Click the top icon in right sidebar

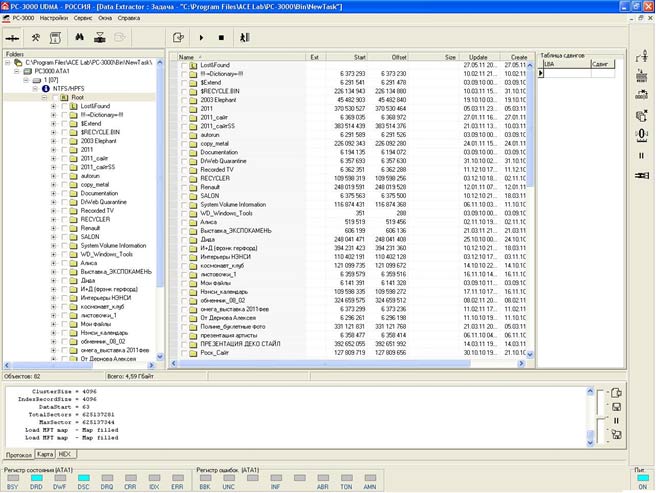pyautogui.click(x=641, y=56)
